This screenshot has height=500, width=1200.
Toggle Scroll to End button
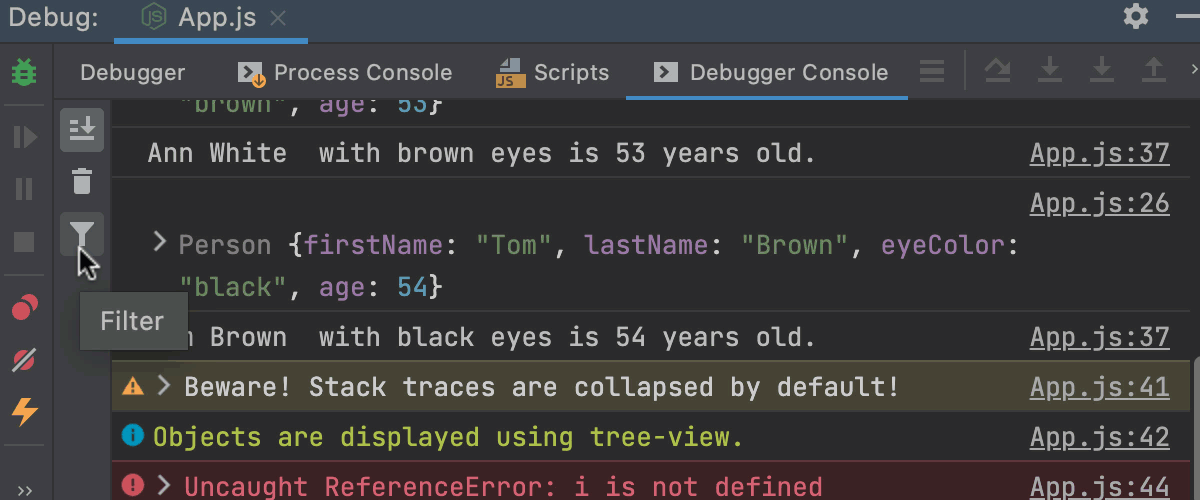click(x=82, y=129)
